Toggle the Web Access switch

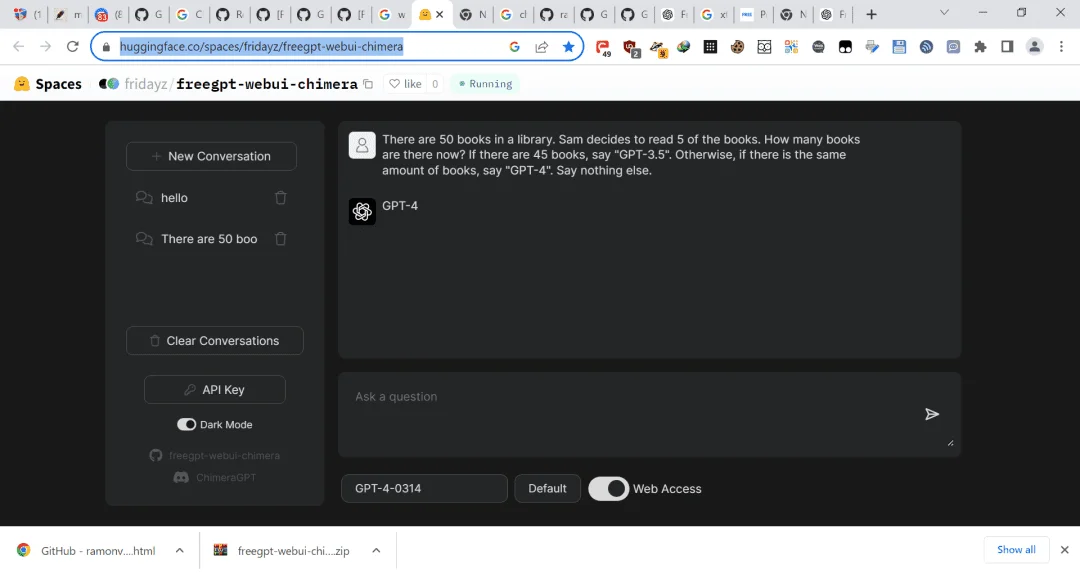pyautogui.click(x=608, y=489)
